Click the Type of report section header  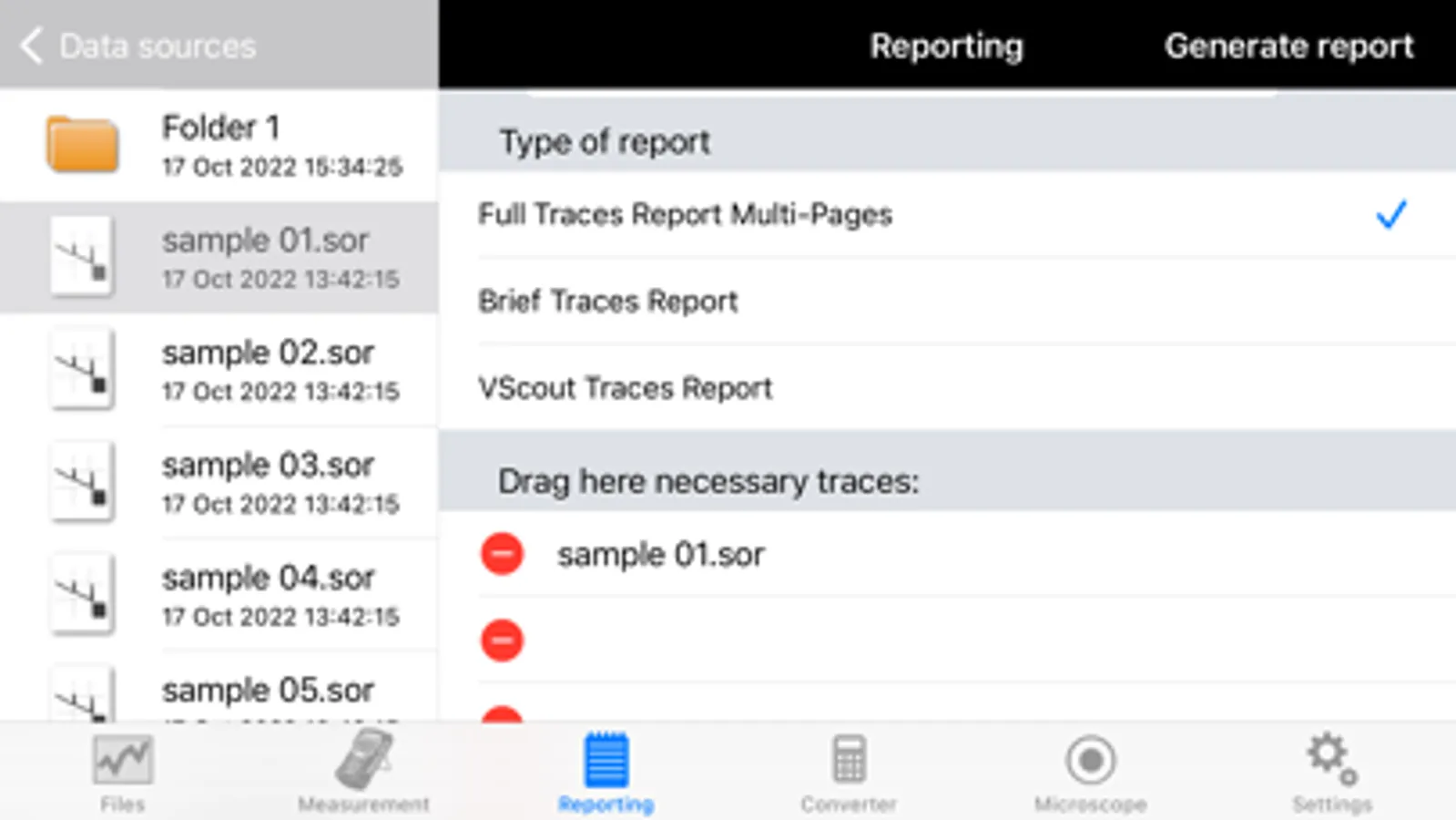point(605,142)
